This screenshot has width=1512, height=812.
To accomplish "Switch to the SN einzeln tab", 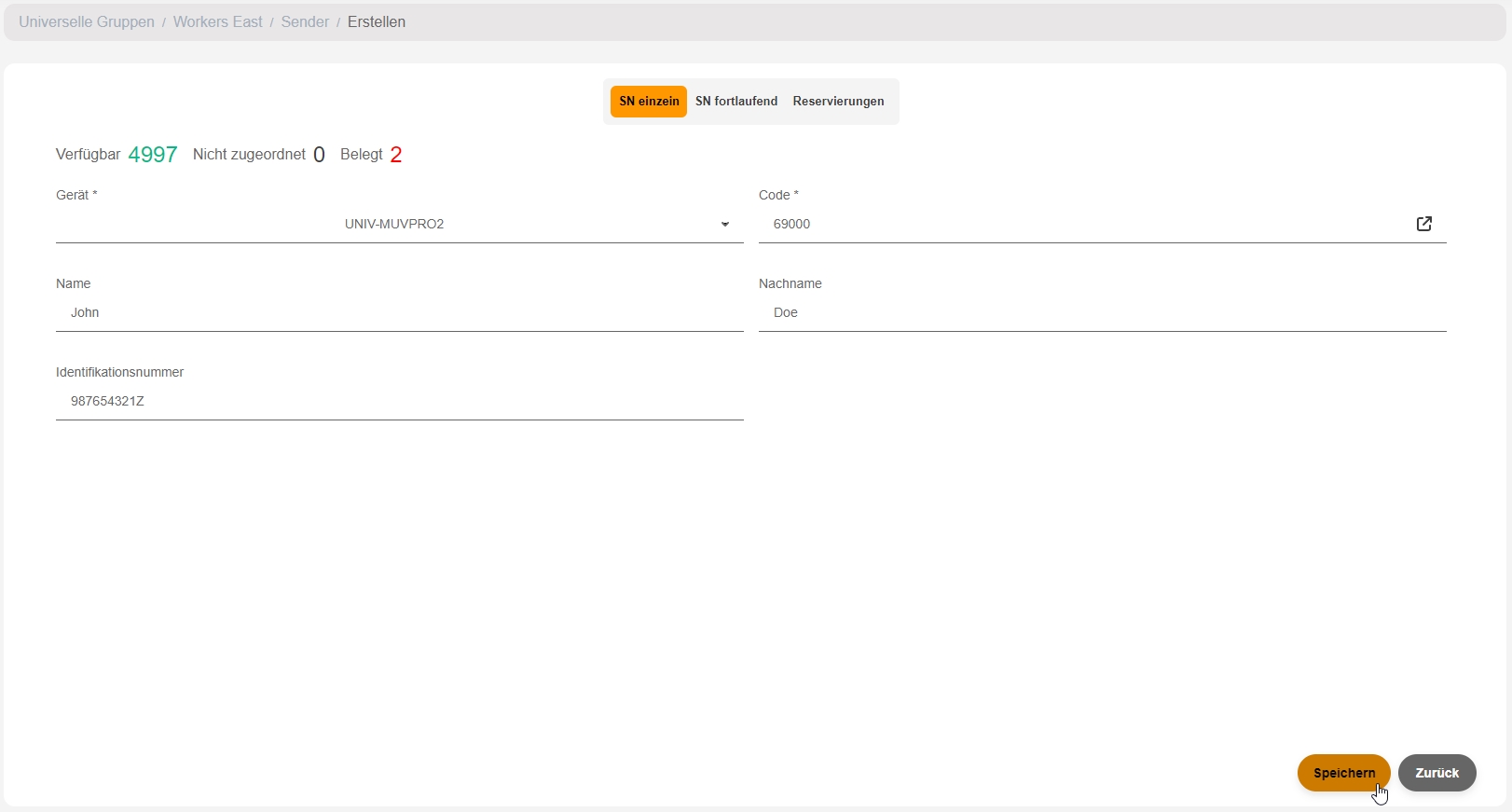I will point(649,102).
